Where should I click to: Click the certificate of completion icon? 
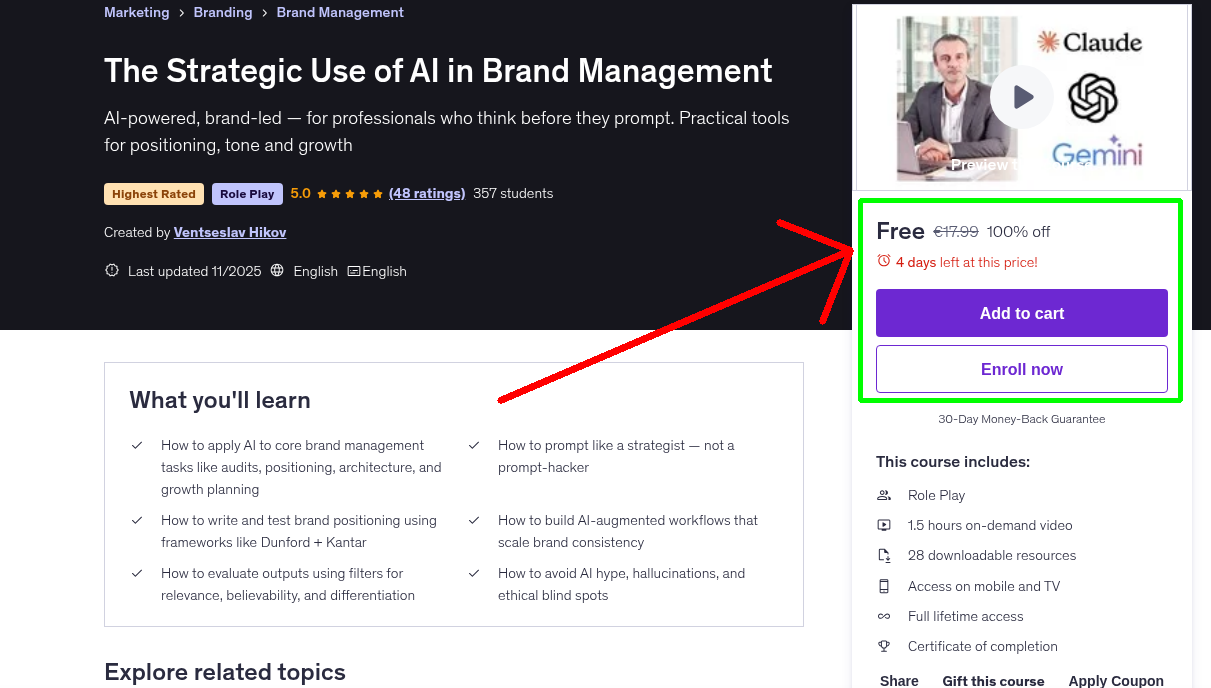coord(884,646)
